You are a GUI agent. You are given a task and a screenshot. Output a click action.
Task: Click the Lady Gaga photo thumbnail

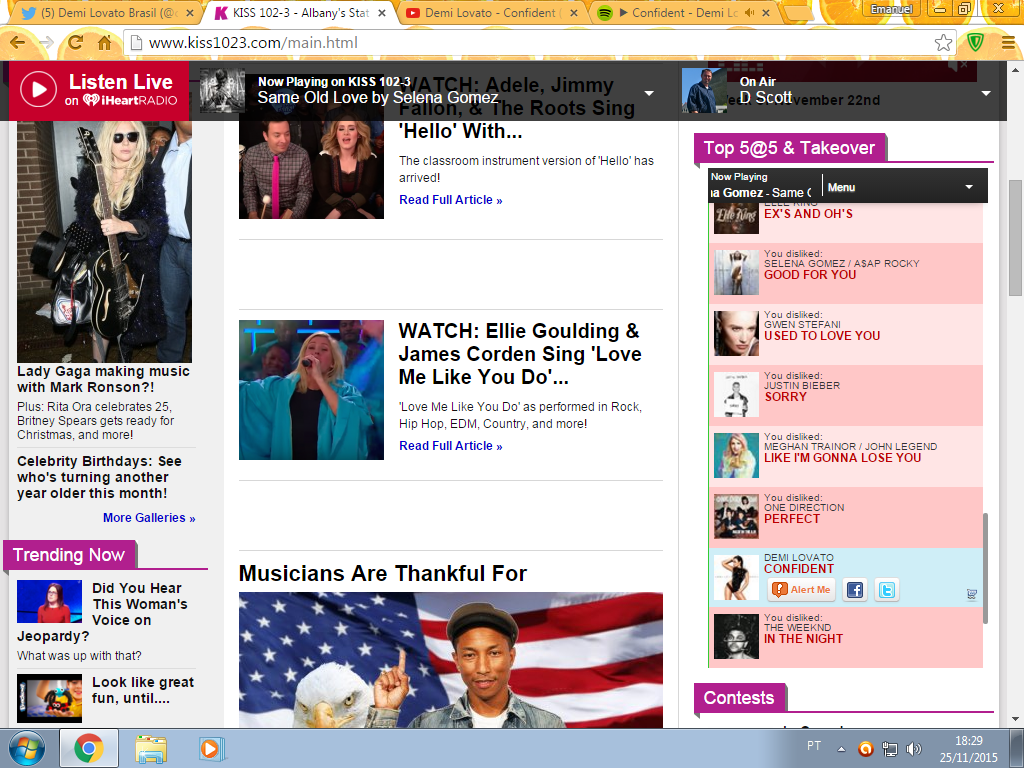[x=104, y=242]
